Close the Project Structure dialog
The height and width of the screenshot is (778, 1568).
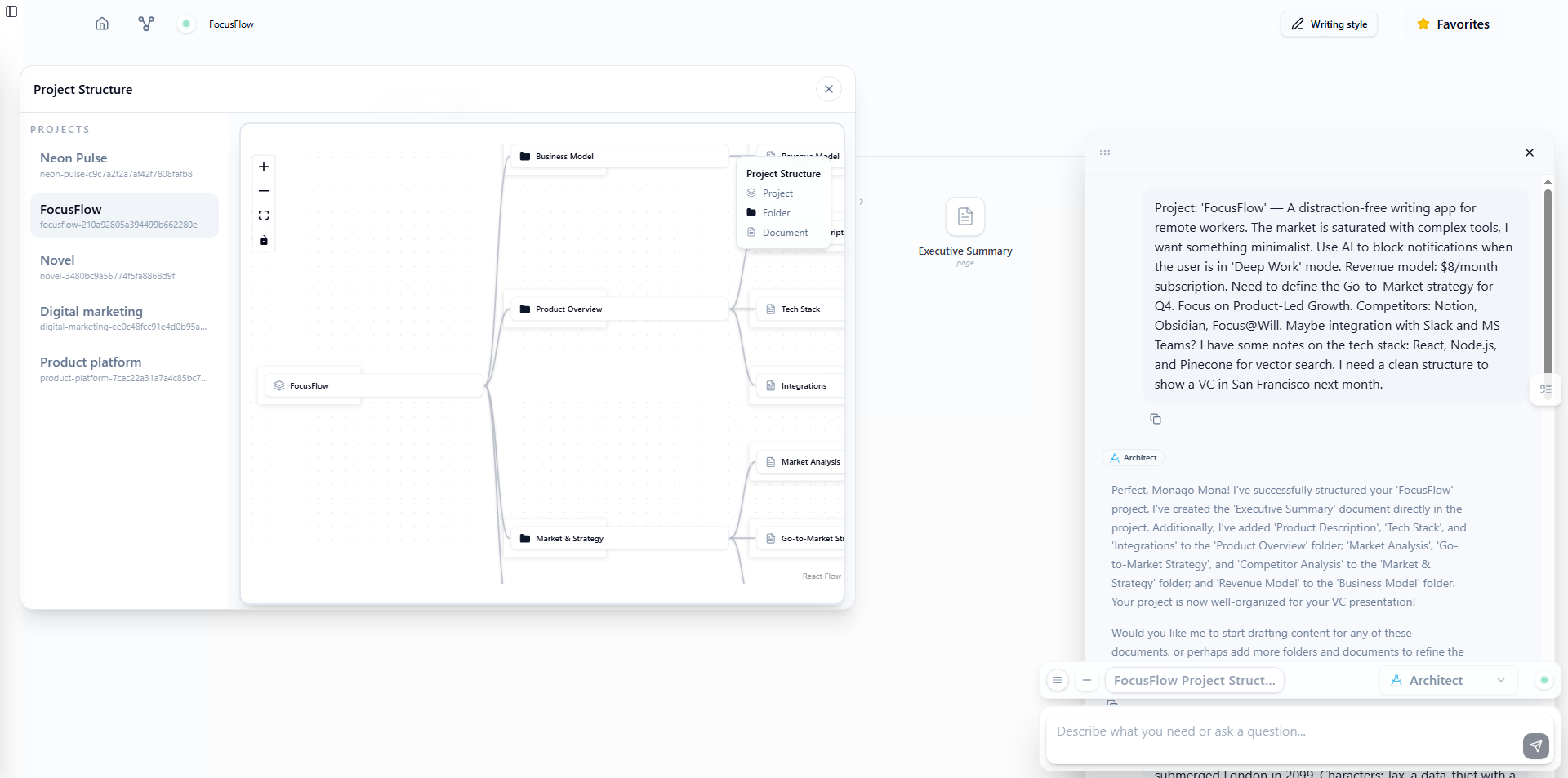(x=829, y=89)
